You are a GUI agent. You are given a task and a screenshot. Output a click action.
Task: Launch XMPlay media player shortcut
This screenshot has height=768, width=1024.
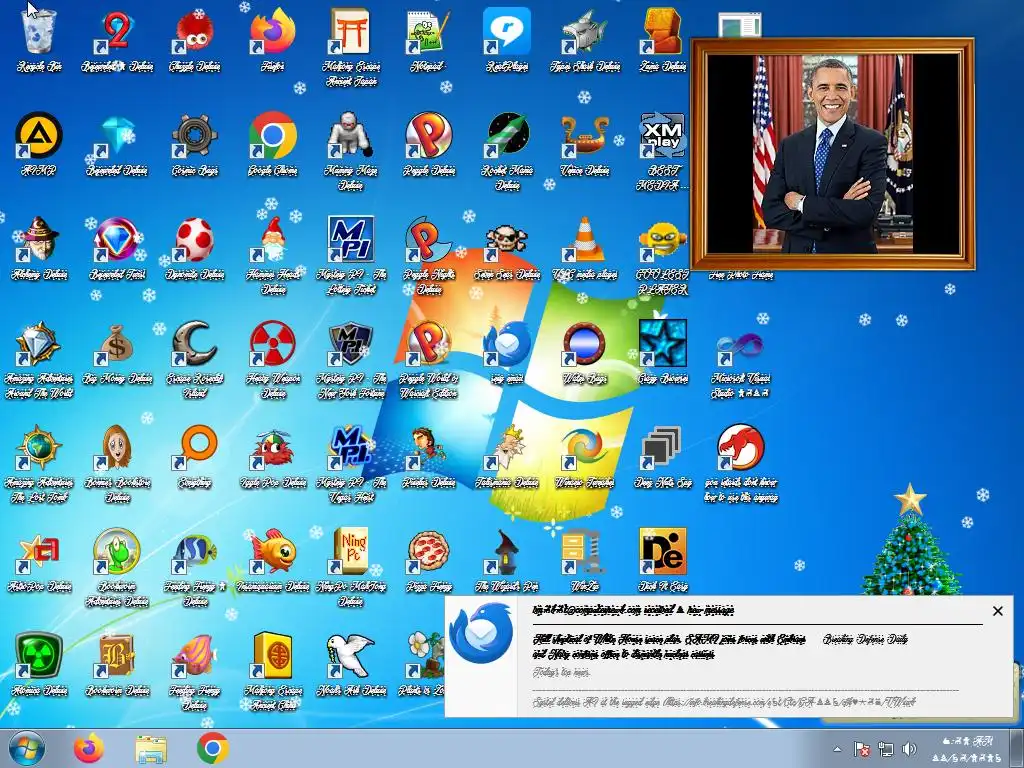click(663, 135)
